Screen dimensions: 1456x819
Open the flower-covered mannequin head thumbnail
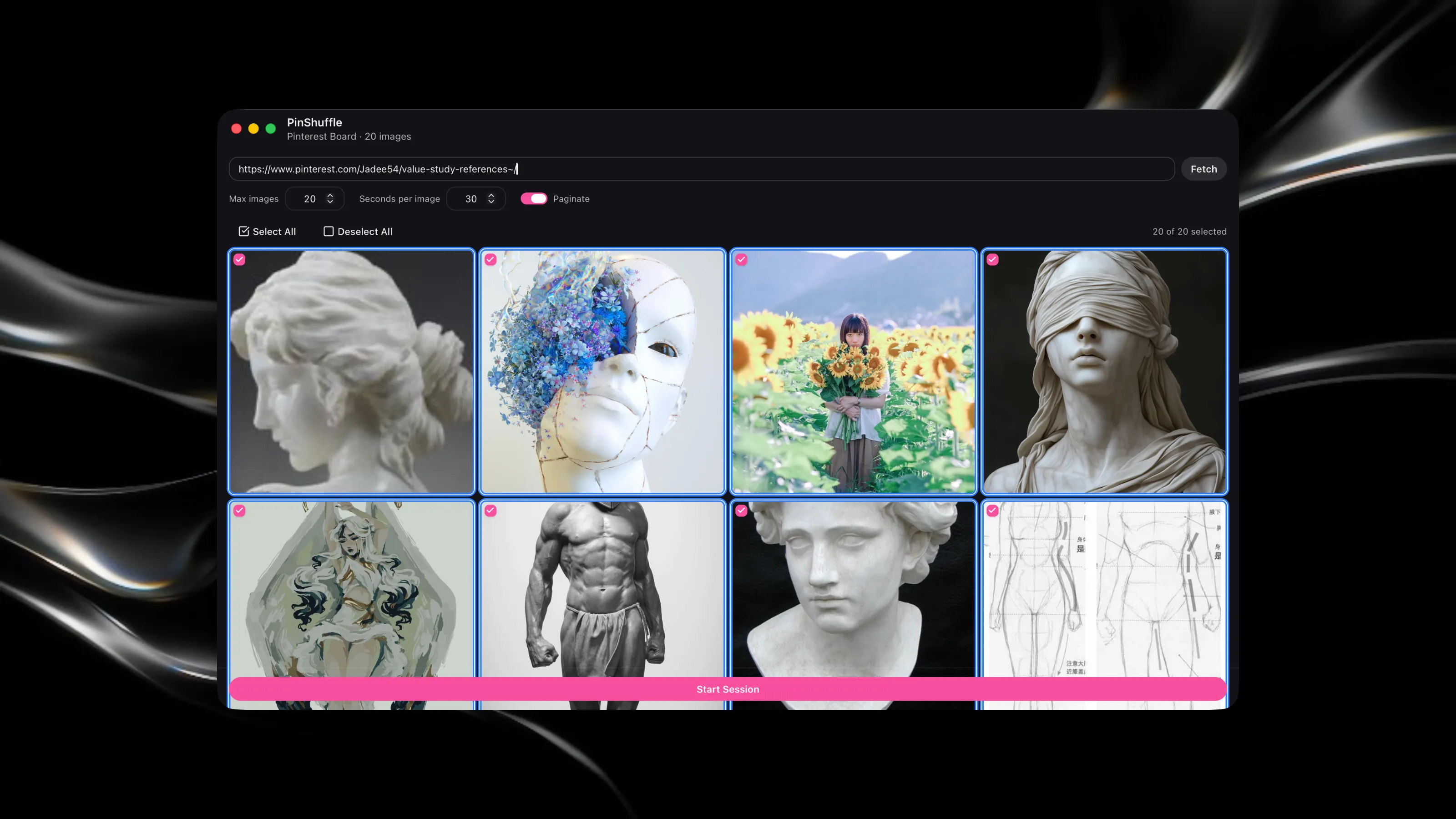tap(602, 372)
